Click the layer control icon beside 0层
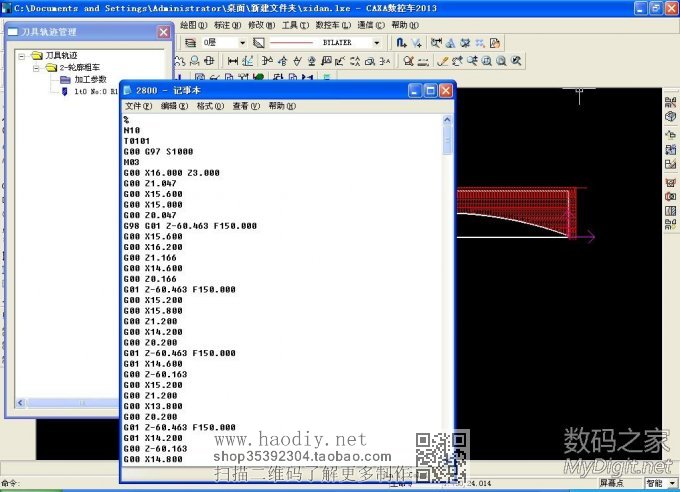Viewport: 680px width, 492px height. click(x=191, y=43)
